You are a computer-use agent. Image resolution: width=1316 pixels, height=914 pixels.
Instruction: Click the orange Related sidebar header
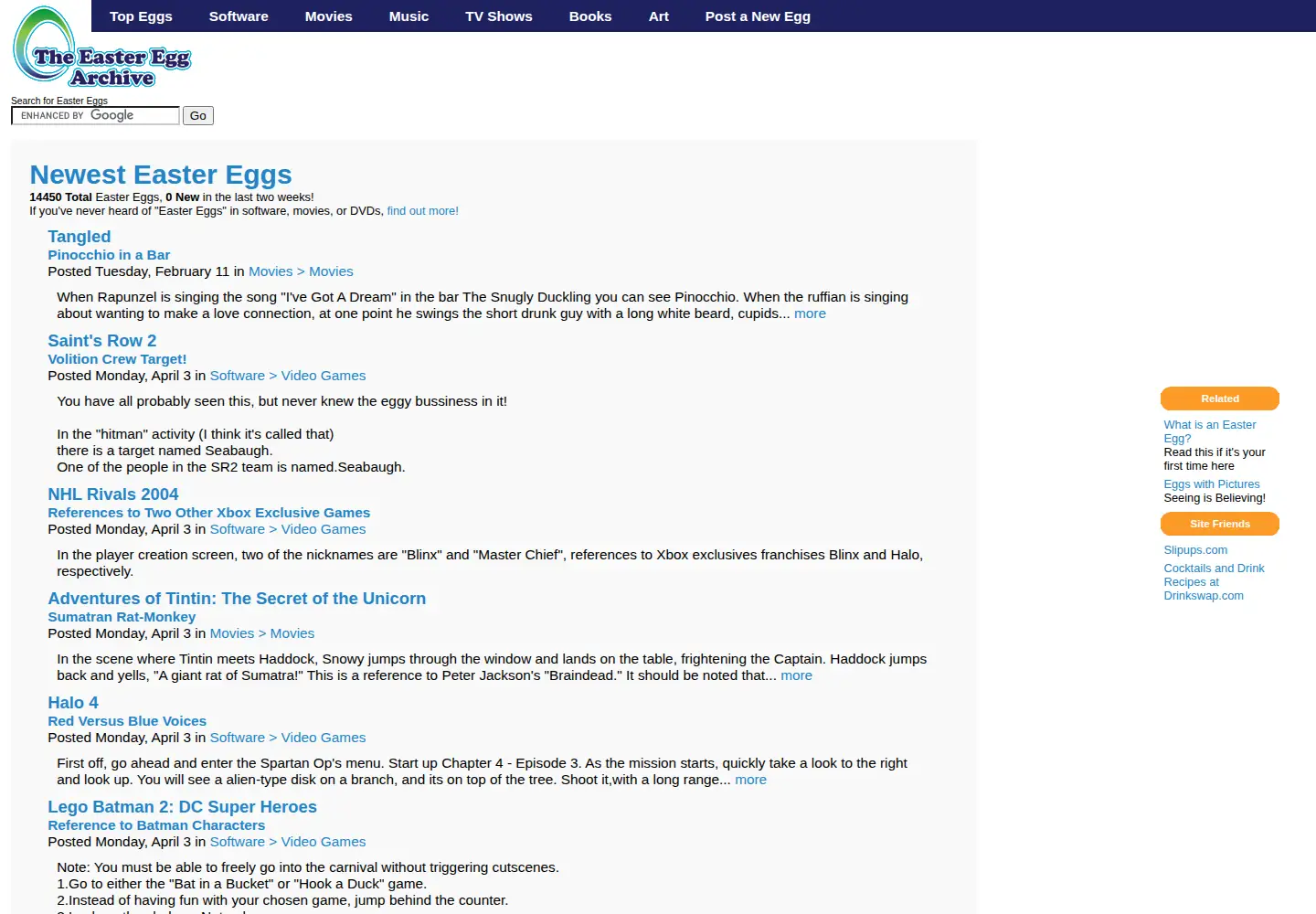[1220, 399]
